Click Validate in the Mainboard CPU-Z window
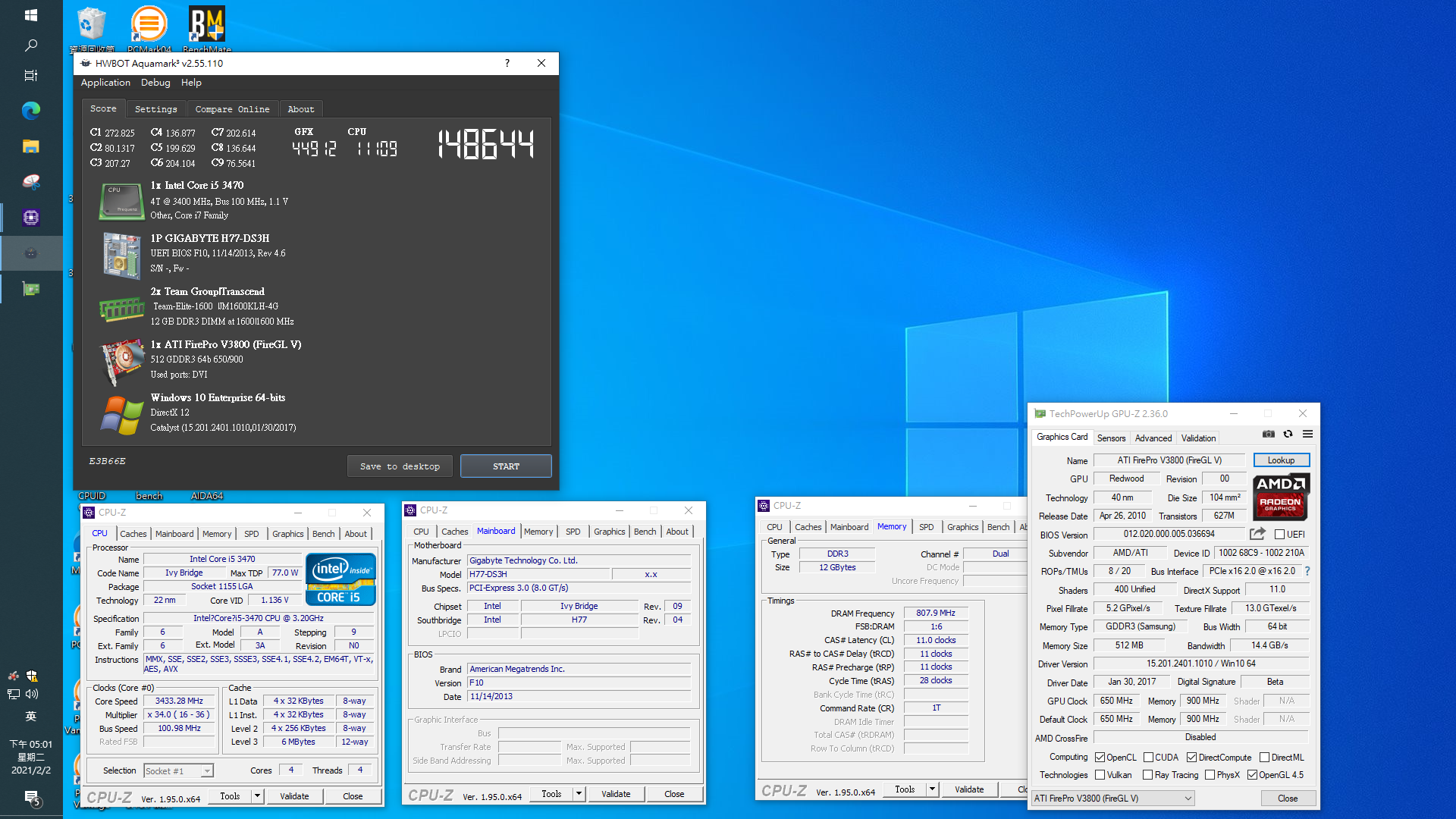The height and width of the screenshot is (819, 1456). click(616, 794)
